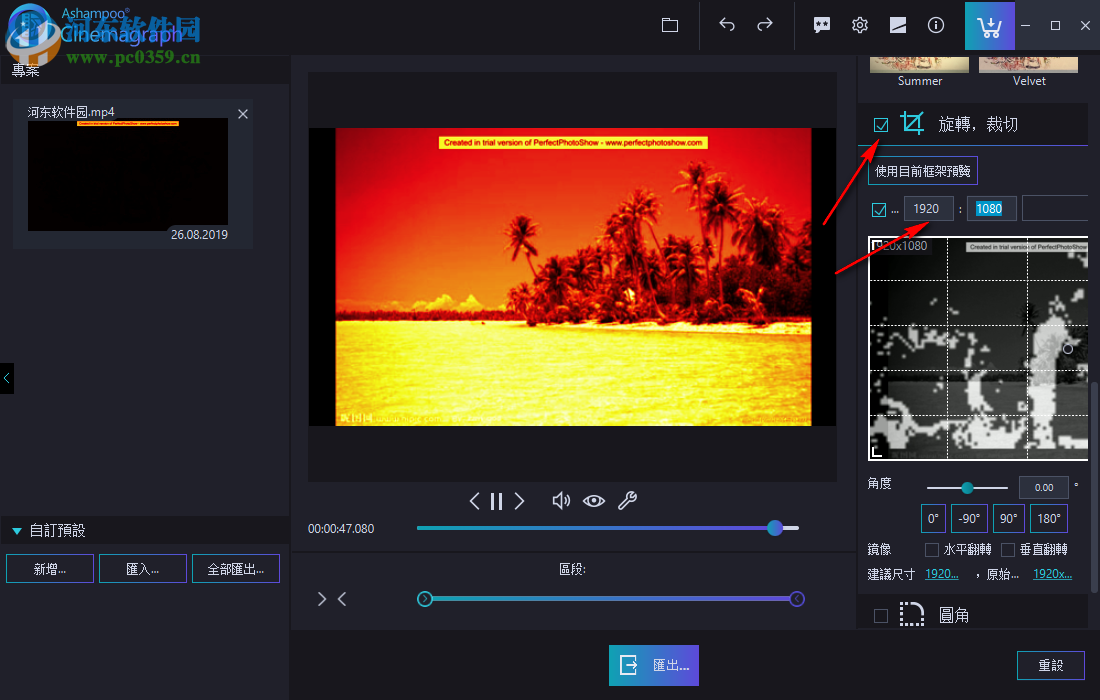Viewport: 1100px width, 700px height.
Task: Click the width field showing 1920
Action: click(x=928, y=209)
